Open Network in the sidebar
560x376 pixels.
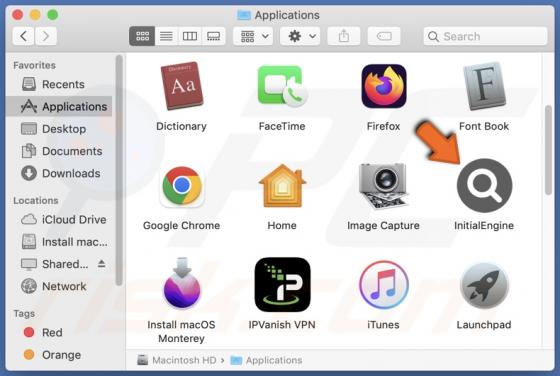(x=59, y=286)
